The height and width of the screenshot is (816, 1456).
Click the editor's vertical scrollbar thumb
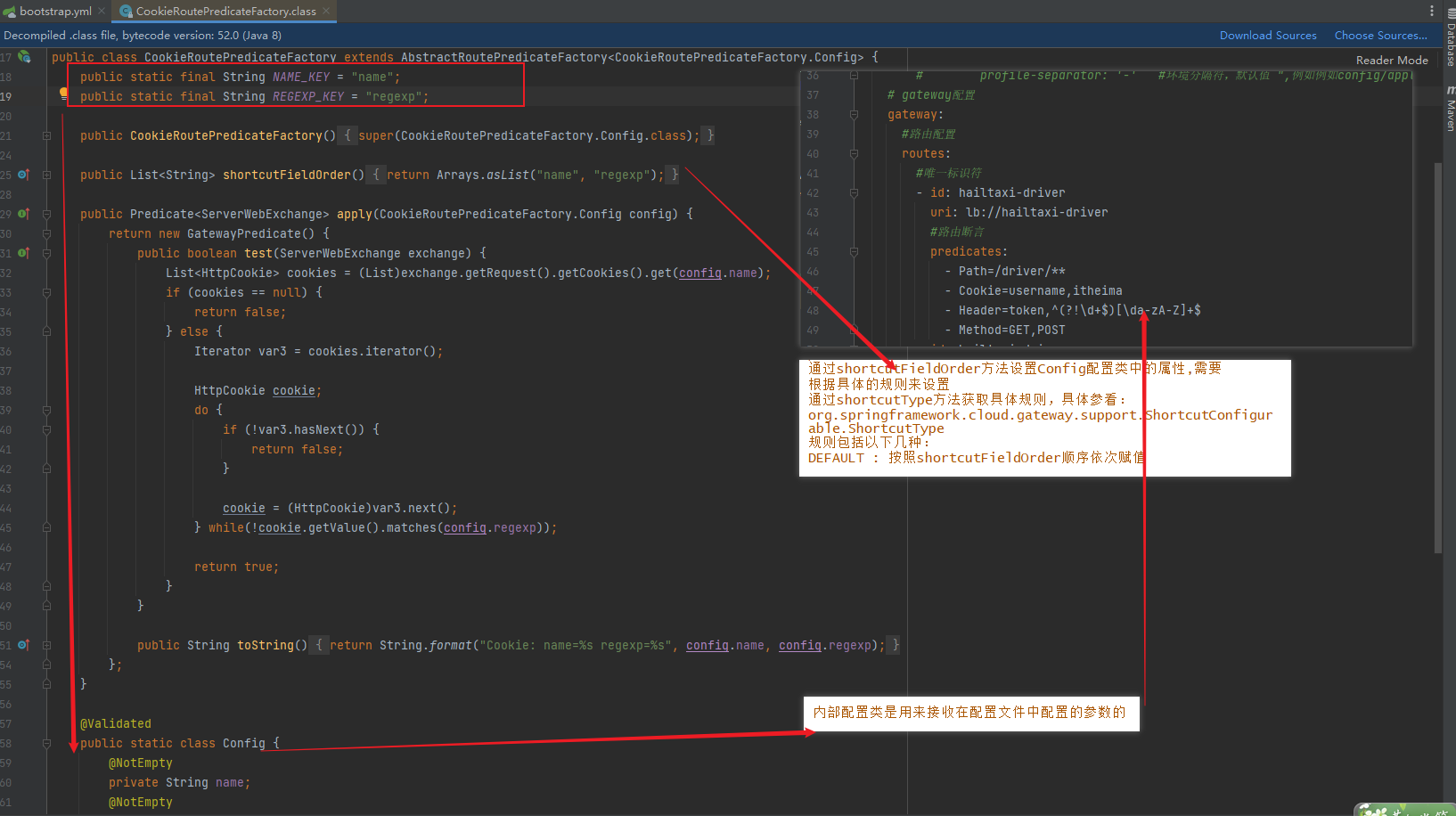point(1438,356)
